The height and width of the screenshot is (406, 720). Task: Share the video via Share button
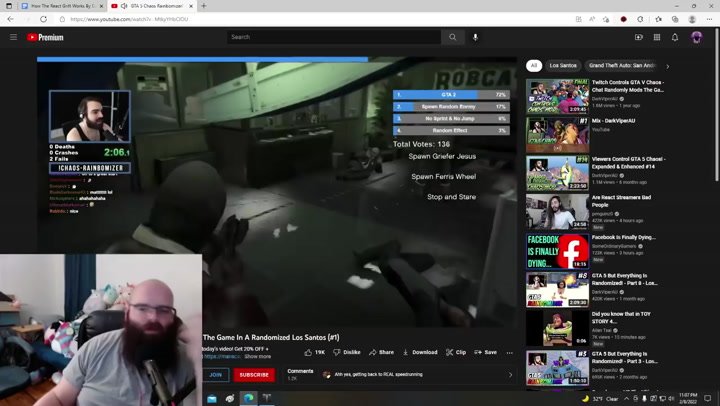click(382, 352)
